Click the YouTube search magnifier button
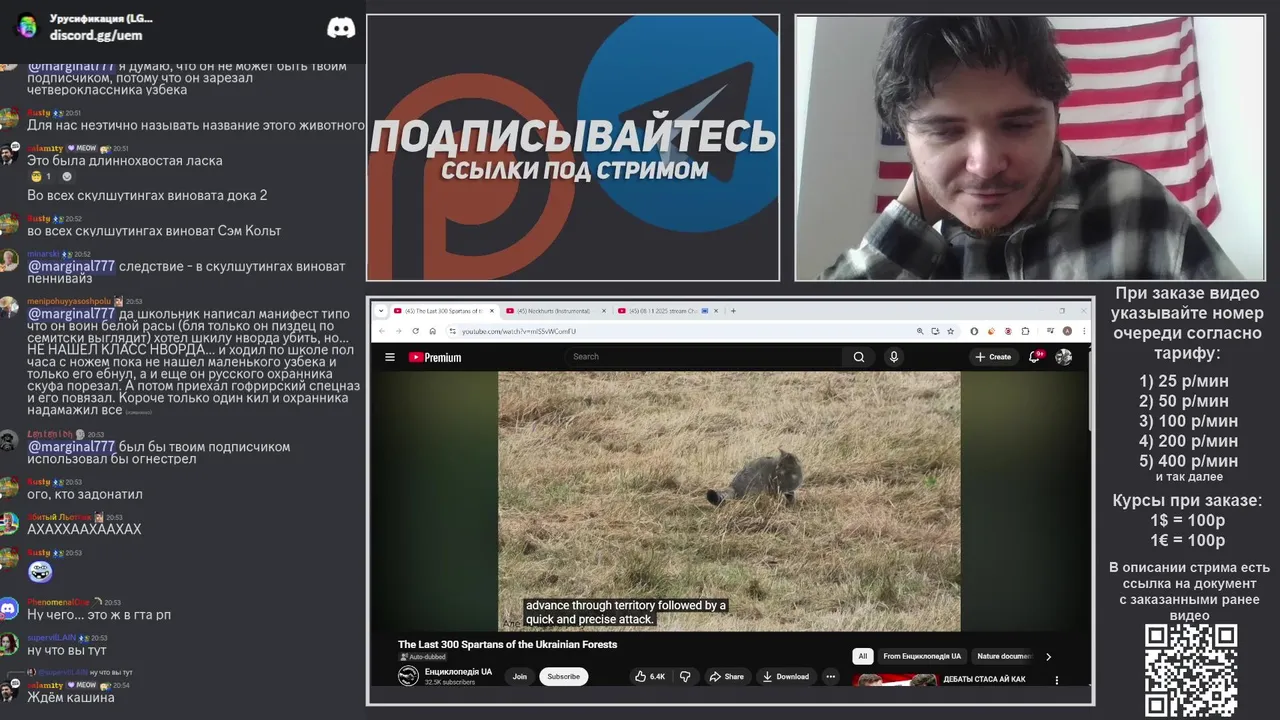Viewport: 1280px width, 720px height. click(x=858, y=357)
